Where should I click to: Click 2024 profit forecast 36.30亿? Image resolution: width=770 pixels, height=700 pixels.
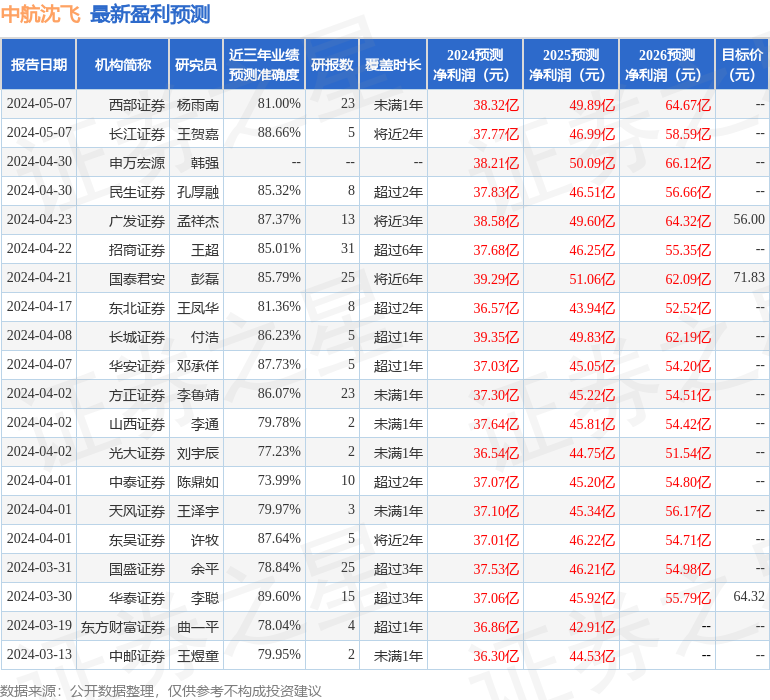(496, 656)
